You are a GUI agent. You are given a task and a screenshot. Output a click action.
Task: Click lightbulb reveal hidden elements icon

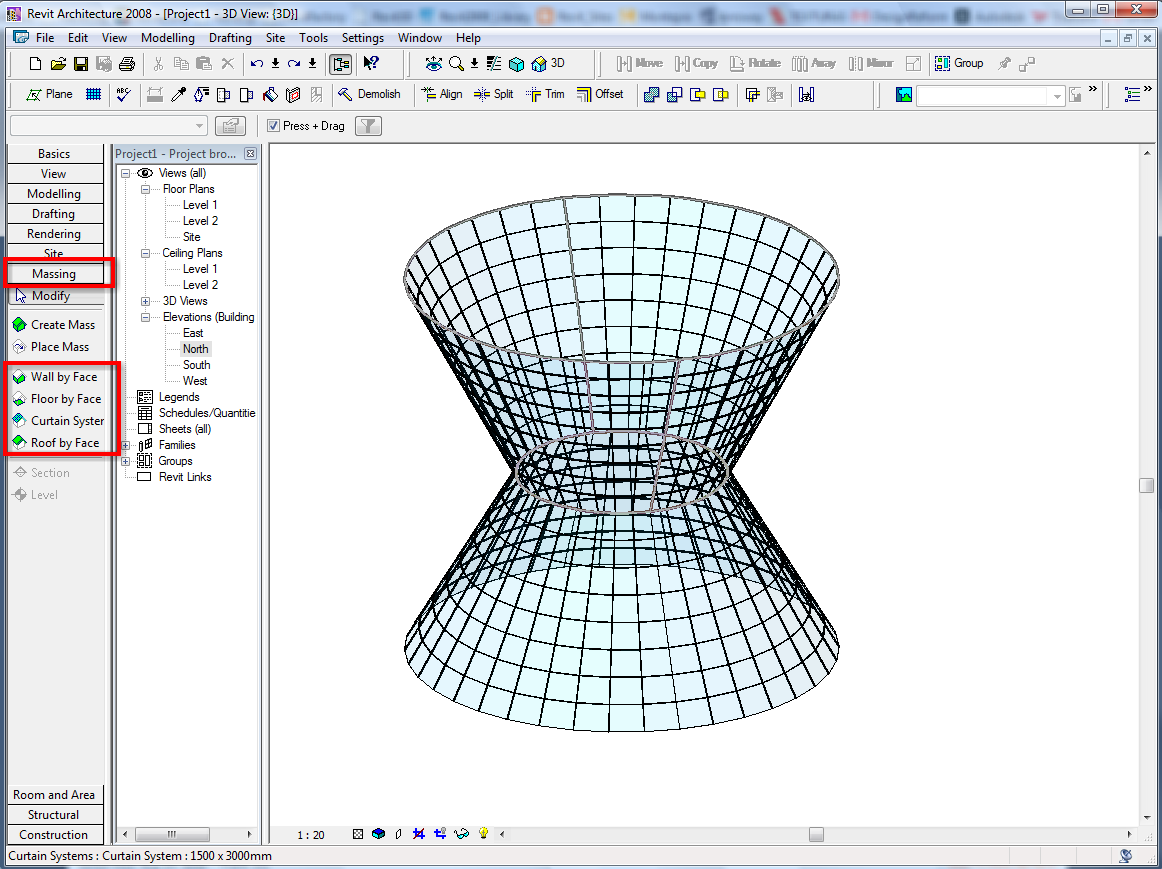(483, 834)
